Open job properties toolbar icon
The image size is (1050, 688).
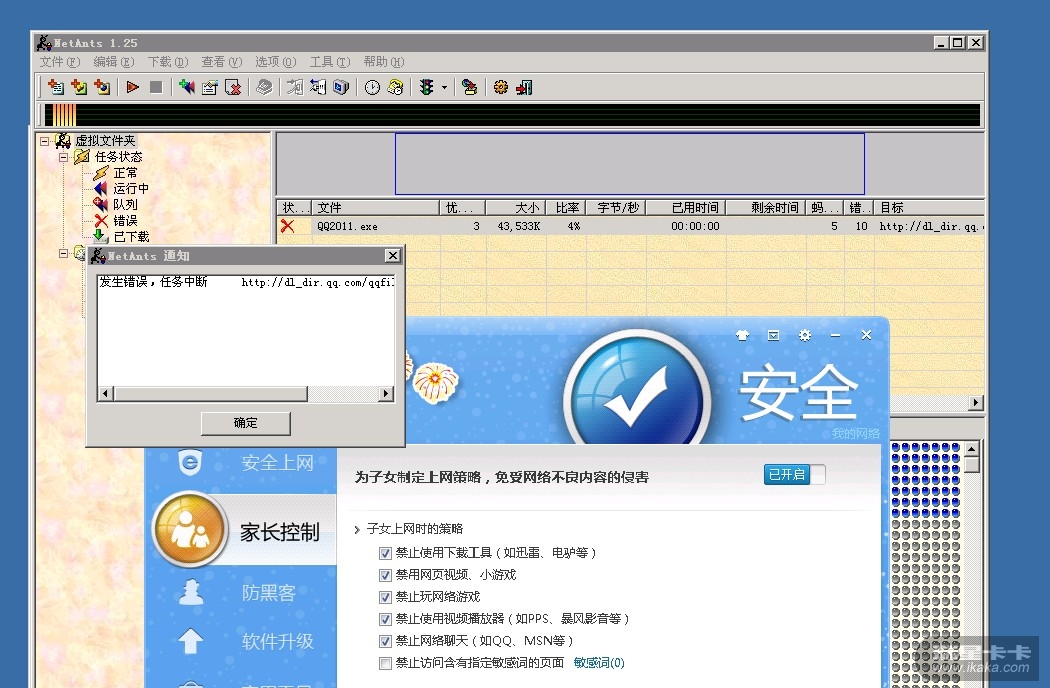pos(210,87)
